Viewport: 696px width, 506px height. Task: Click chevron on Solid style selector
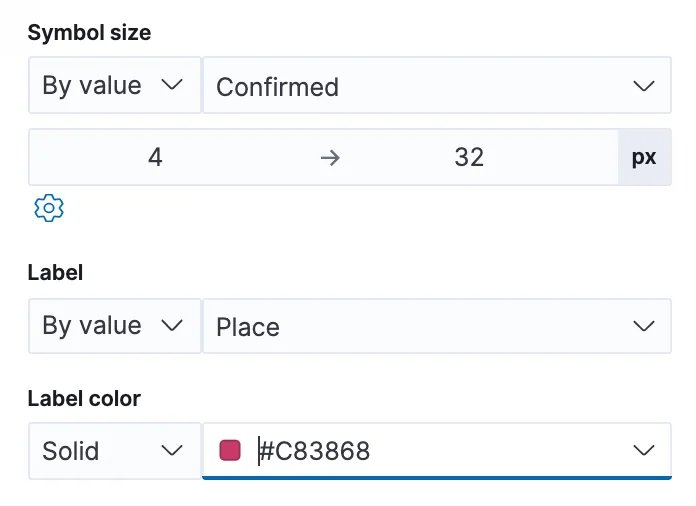coord(173,451)
